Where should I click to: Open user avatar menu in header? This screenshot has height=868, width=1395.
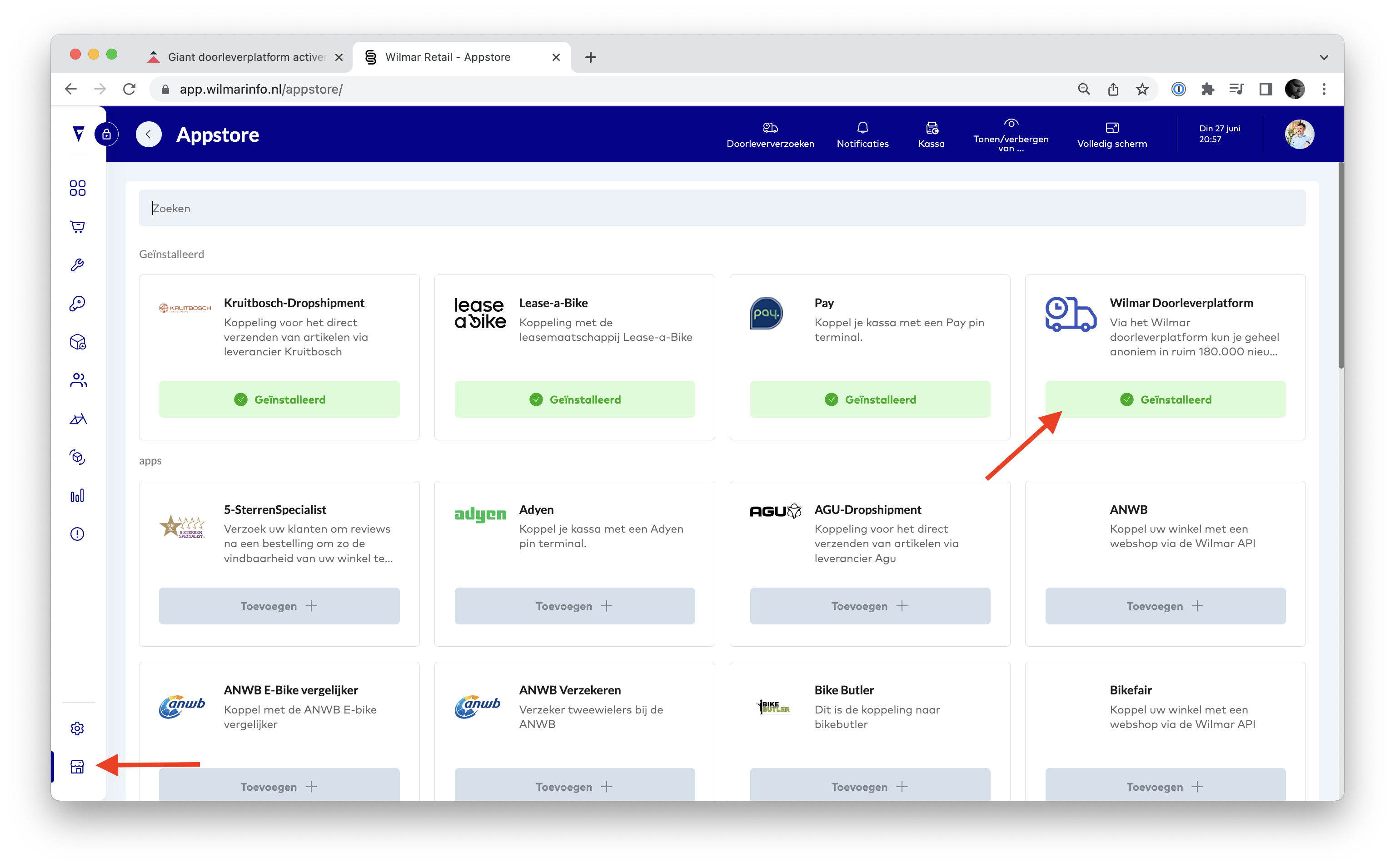point(1299,135)
